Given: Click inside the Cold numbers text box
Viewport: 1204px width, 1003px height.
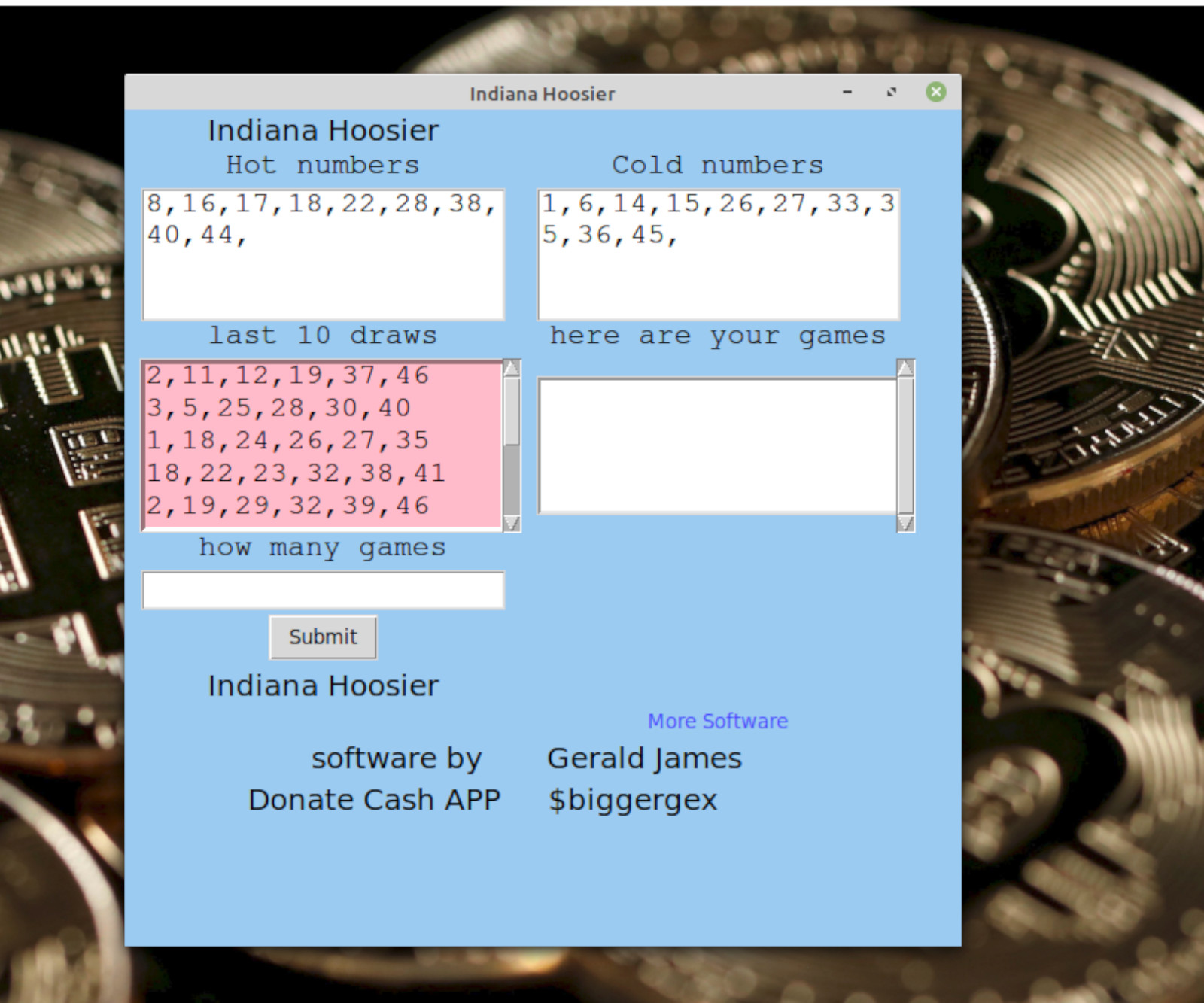Looking at the screenshot, I should pyautogui.click(x=718, y=255).
